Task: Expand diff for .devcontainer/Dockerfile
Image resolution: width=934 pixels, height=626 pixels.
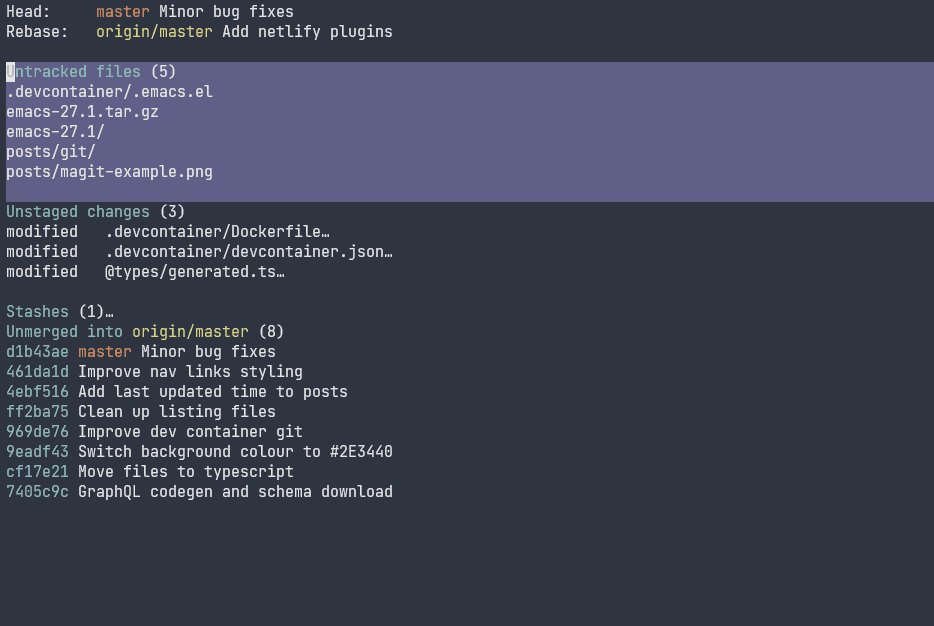Action: tap(217, 232)
